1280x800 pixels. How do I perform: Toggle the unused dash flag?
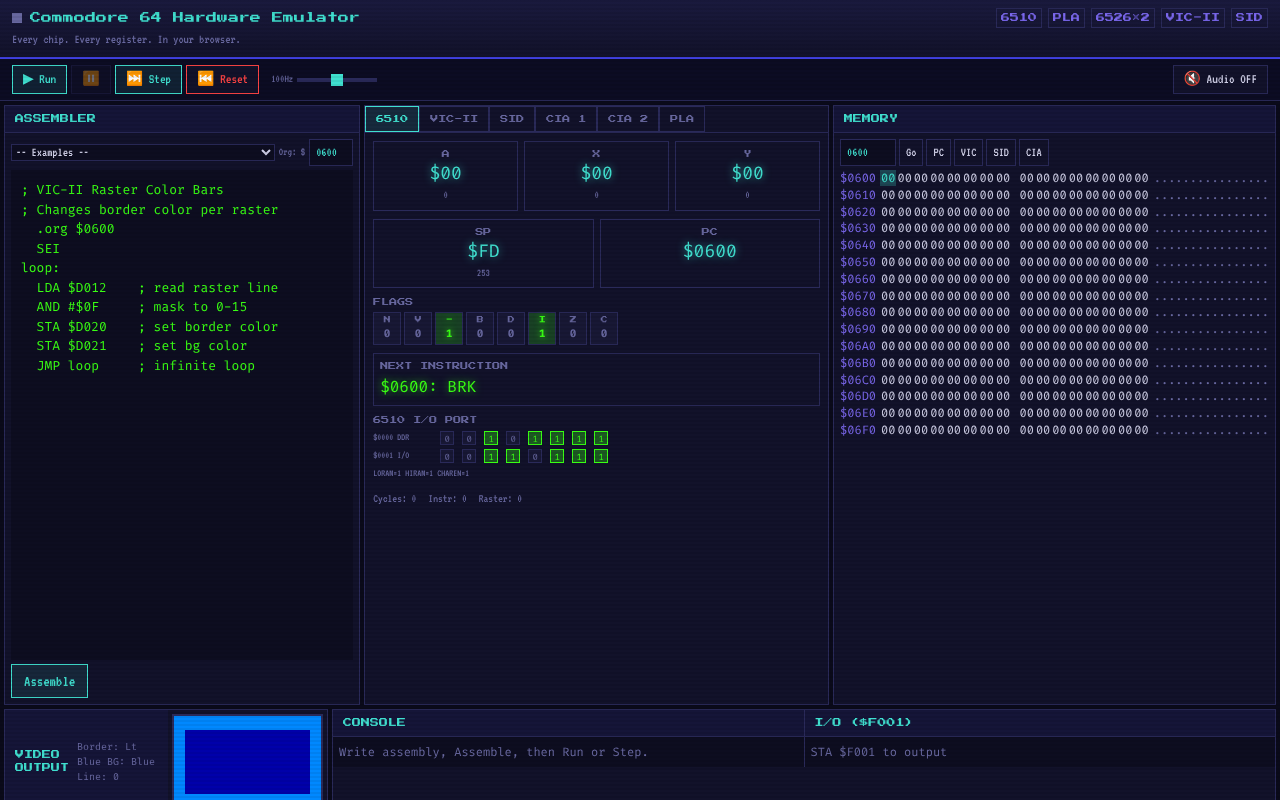[x=449, y=328]
